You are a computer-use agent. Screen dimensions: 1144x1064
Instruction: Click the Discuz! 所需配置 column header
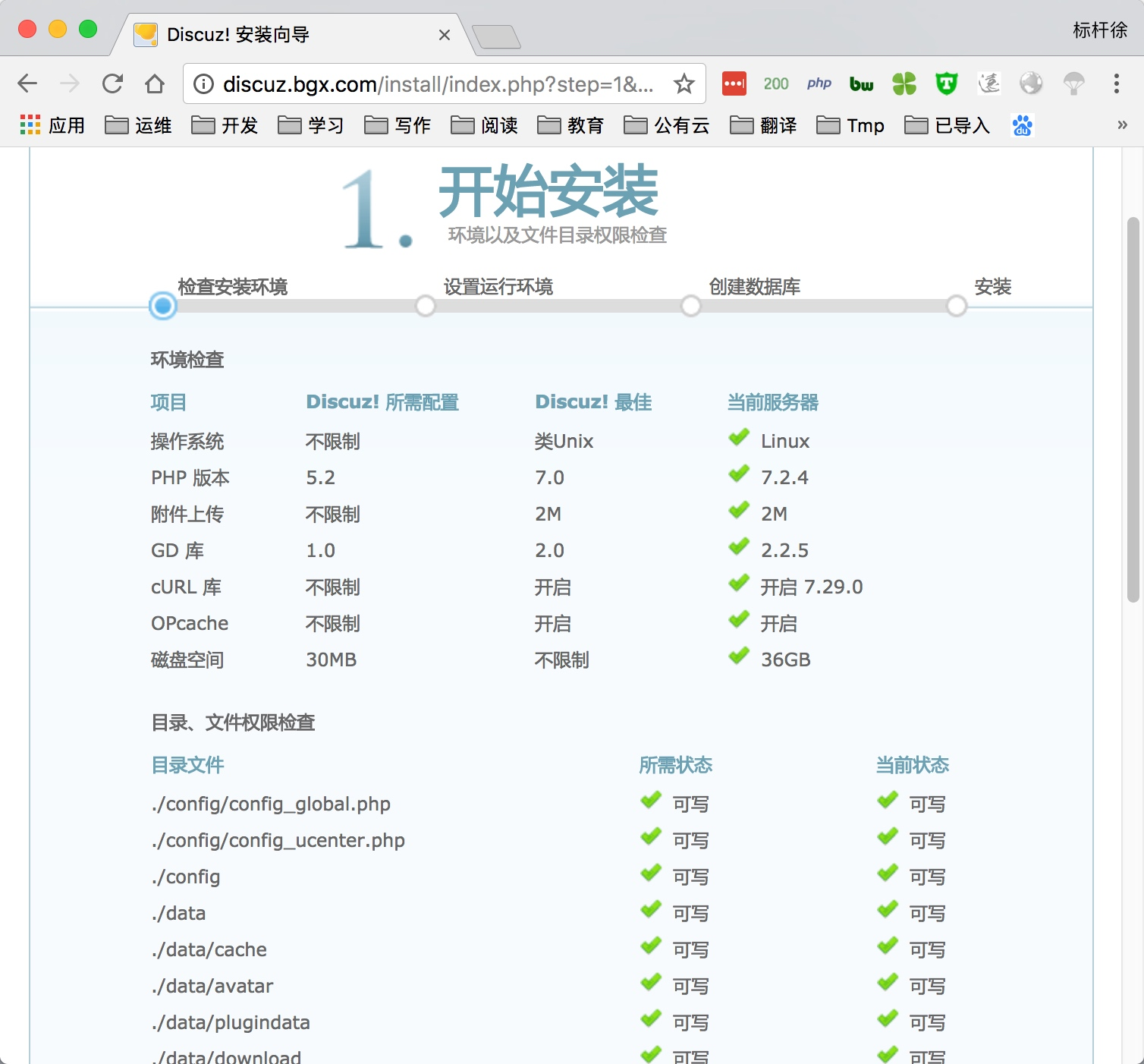(x=382, y=402)
